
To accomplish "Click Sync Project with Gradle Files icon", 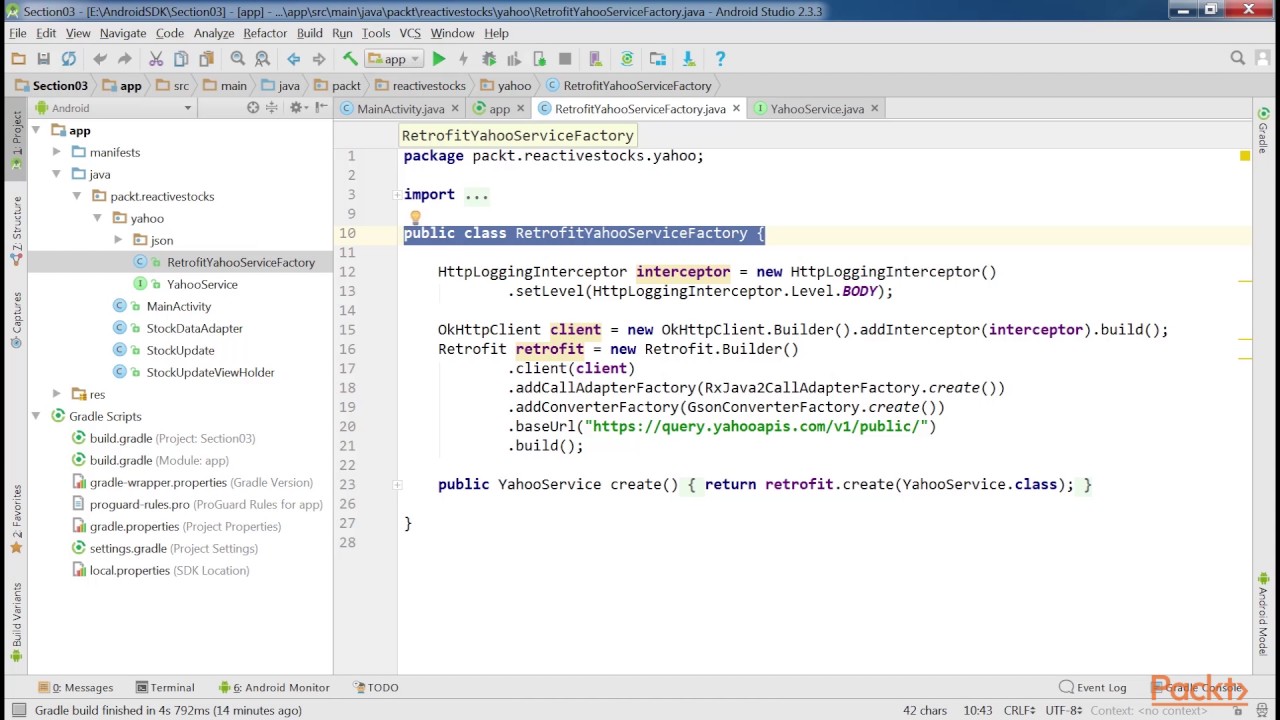I will point(627,59).
